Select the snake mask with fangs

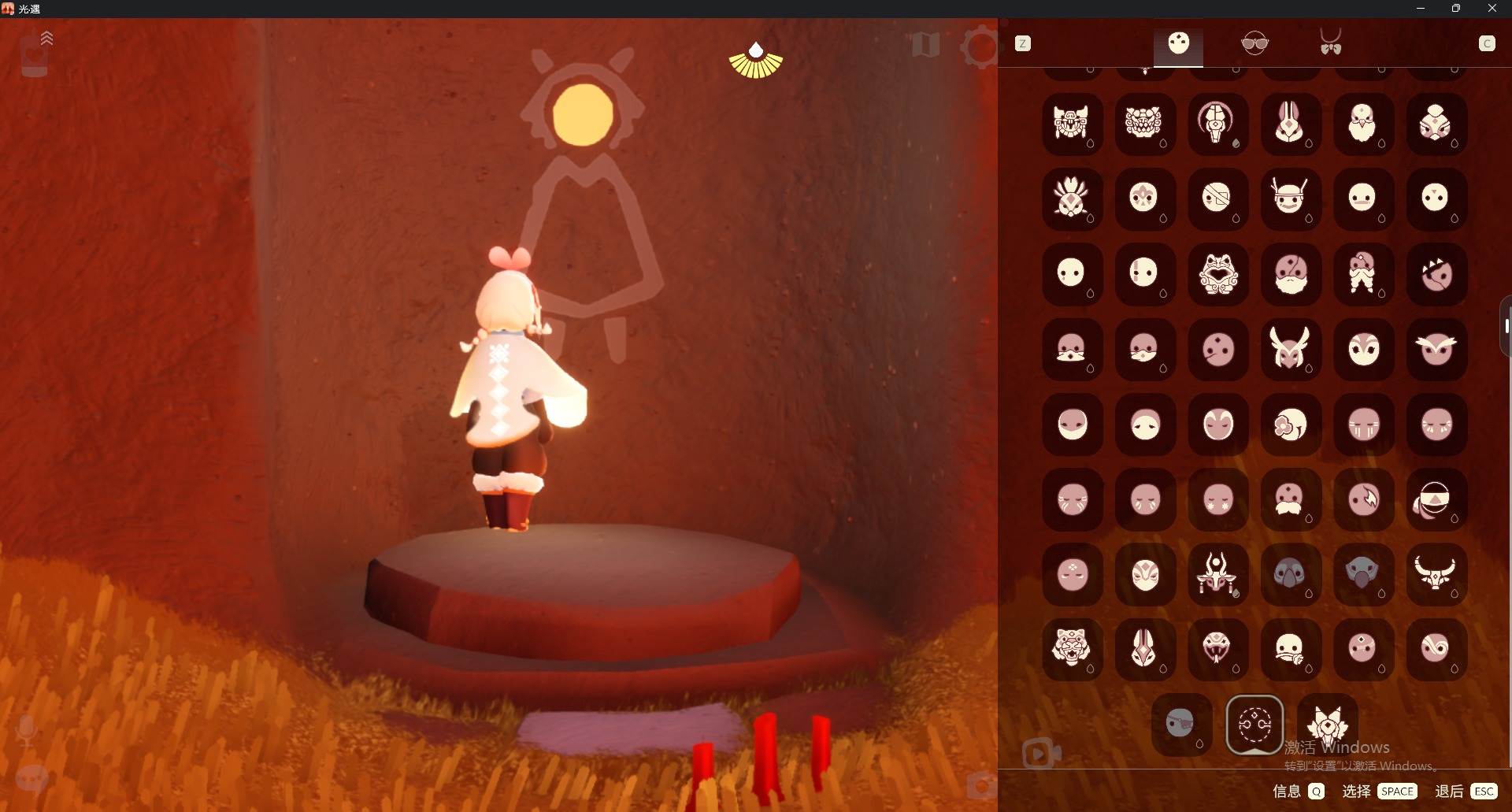click(x=1217, y=648)
